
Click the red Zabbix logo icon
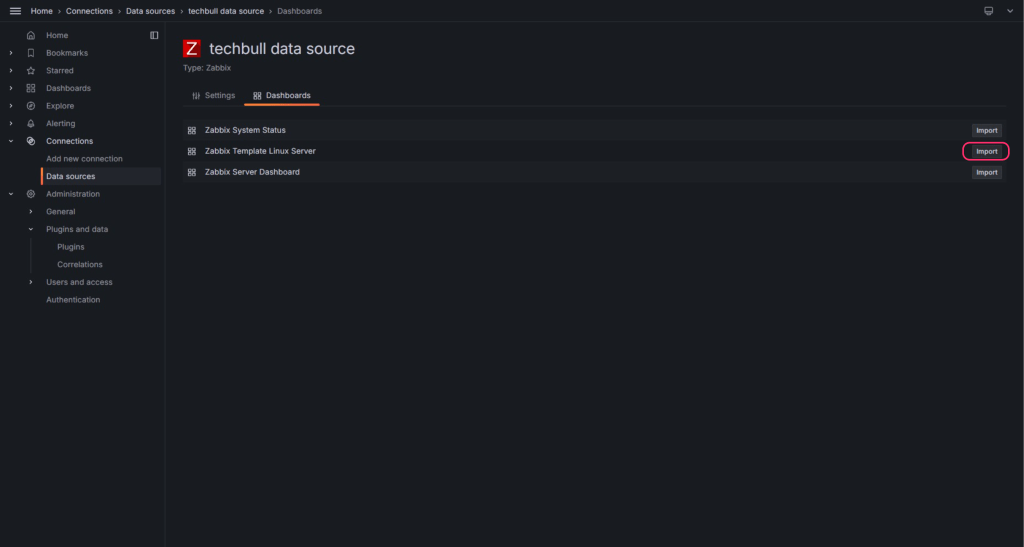(x=192, y=48)
